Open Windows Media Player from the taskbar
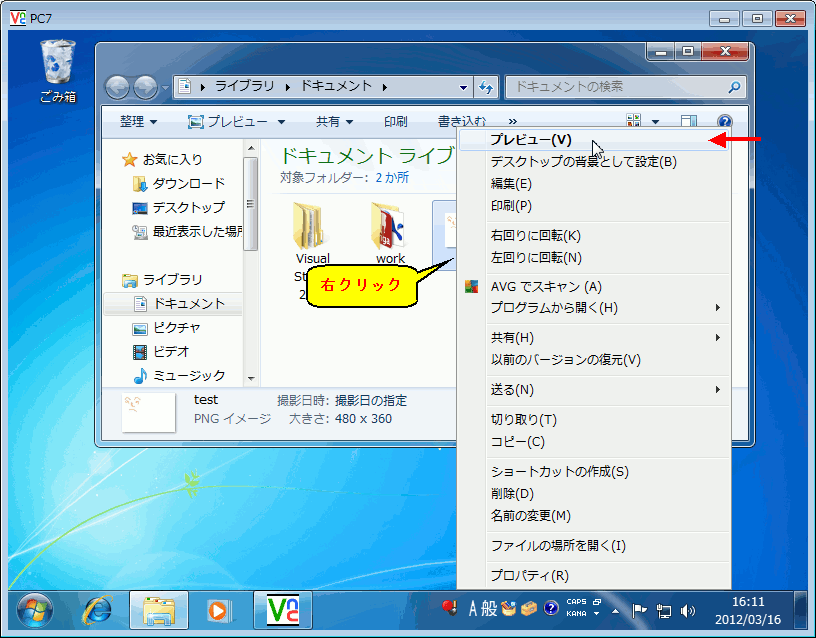 pyautogui.click(x=220, y=610)
